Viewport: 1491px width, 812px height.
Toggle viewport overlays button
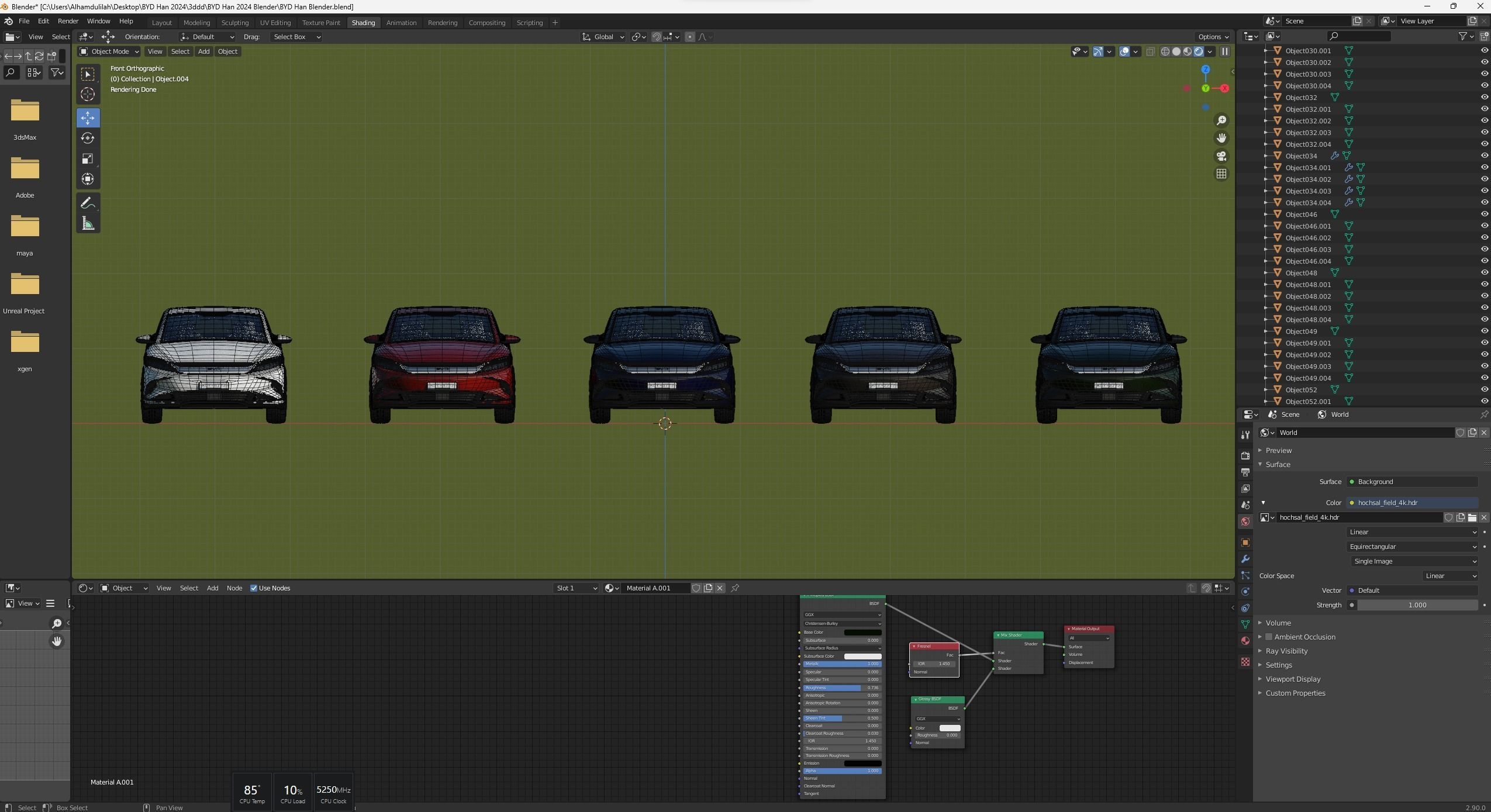coord(1124,51)
